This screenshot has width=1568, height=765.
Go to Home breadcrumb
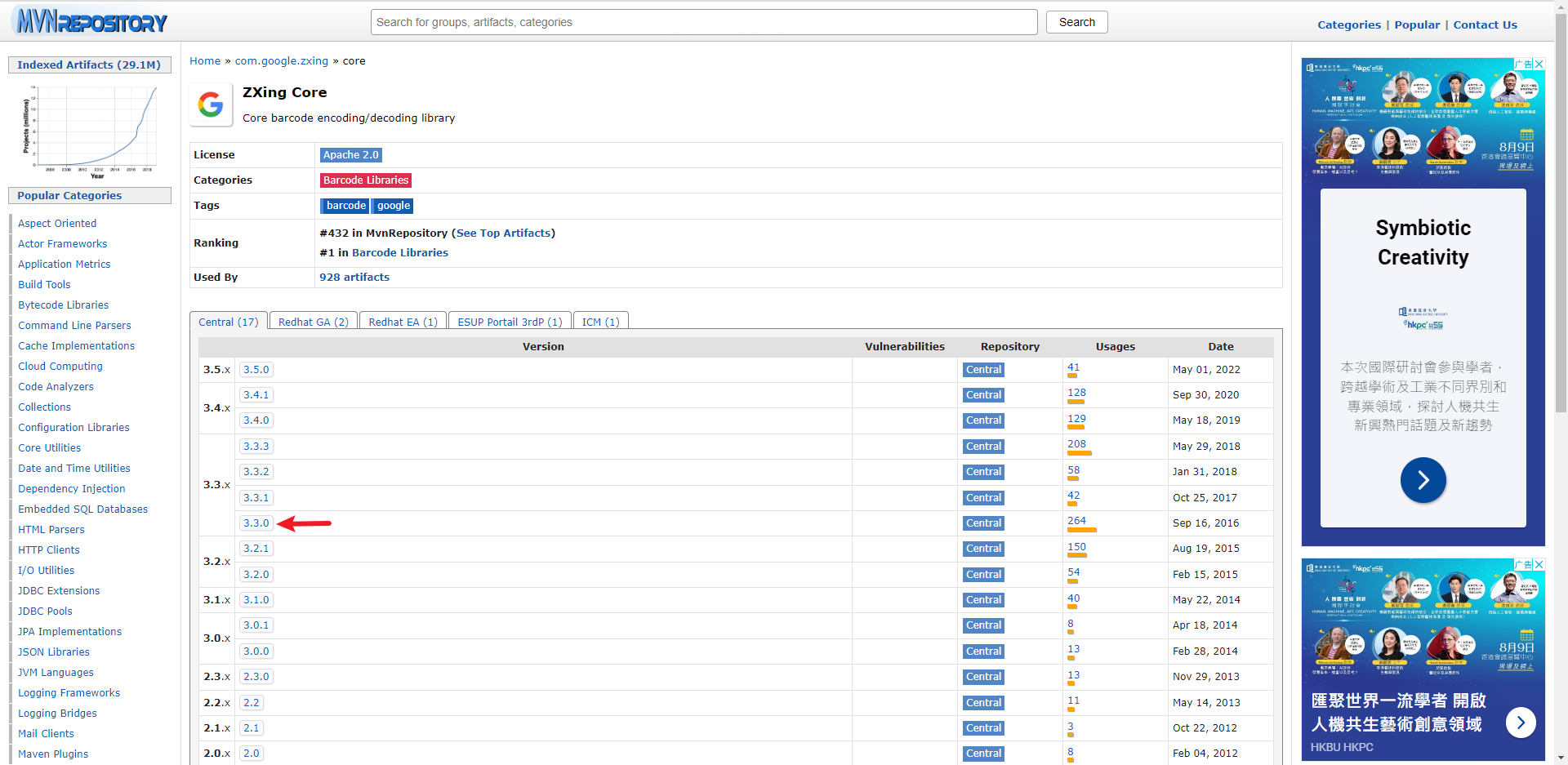tap(205, 60)
